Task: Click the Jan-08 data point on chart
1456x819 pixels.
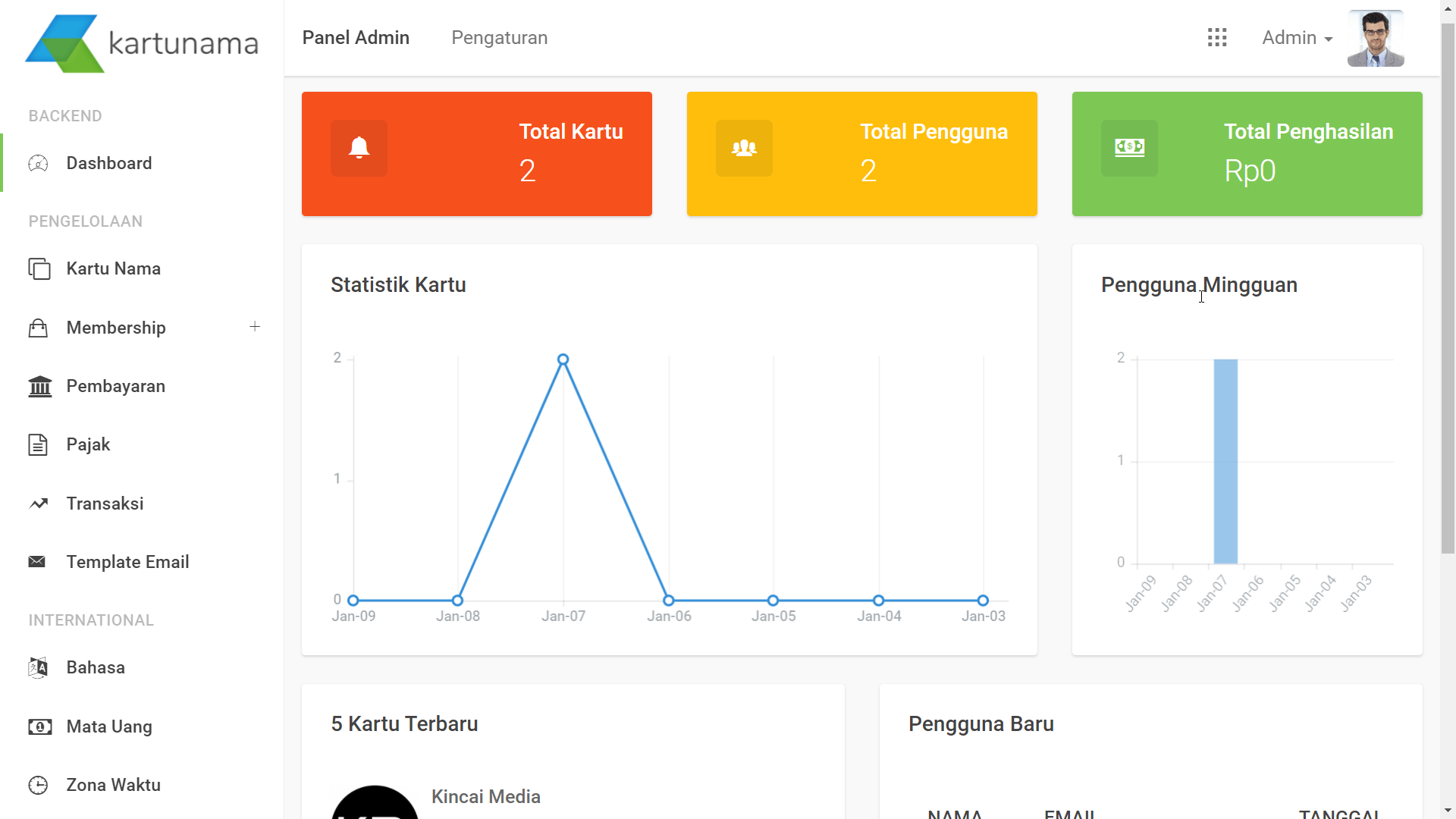Action: (457, 601)
